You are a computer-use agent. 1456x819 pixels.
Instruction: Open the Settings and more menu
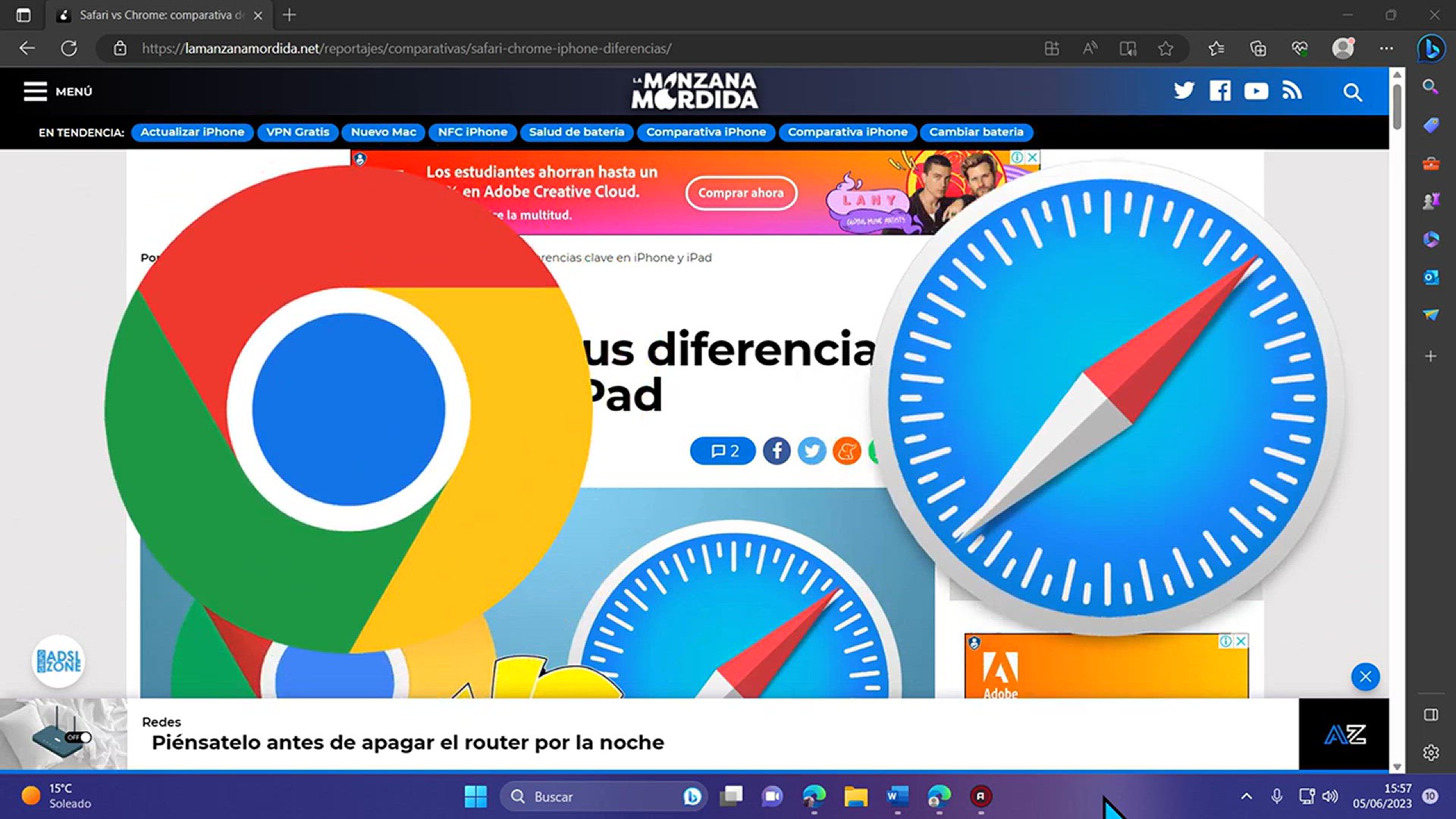click(x=1388, y=48)
